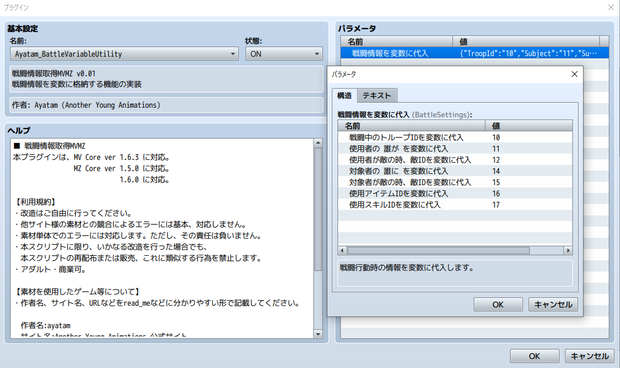
Task: Select row 使用者が敵の時、敵IDを変数に代入
Action: click(455, 160)
